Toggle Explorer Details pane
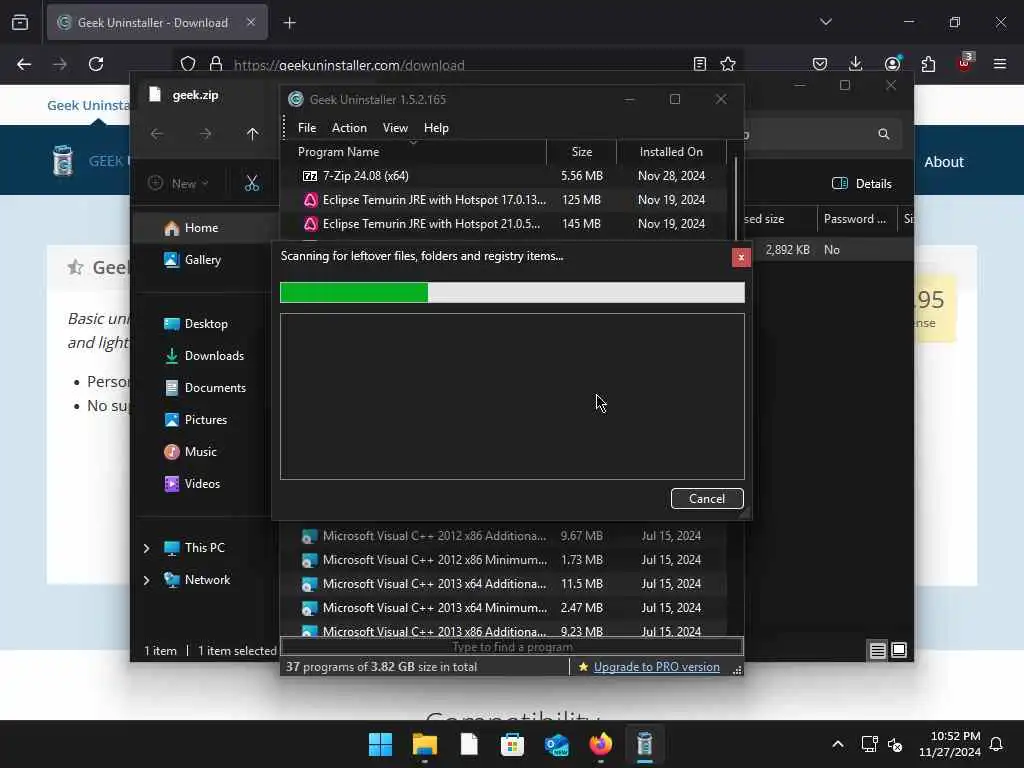 point(861,184)
